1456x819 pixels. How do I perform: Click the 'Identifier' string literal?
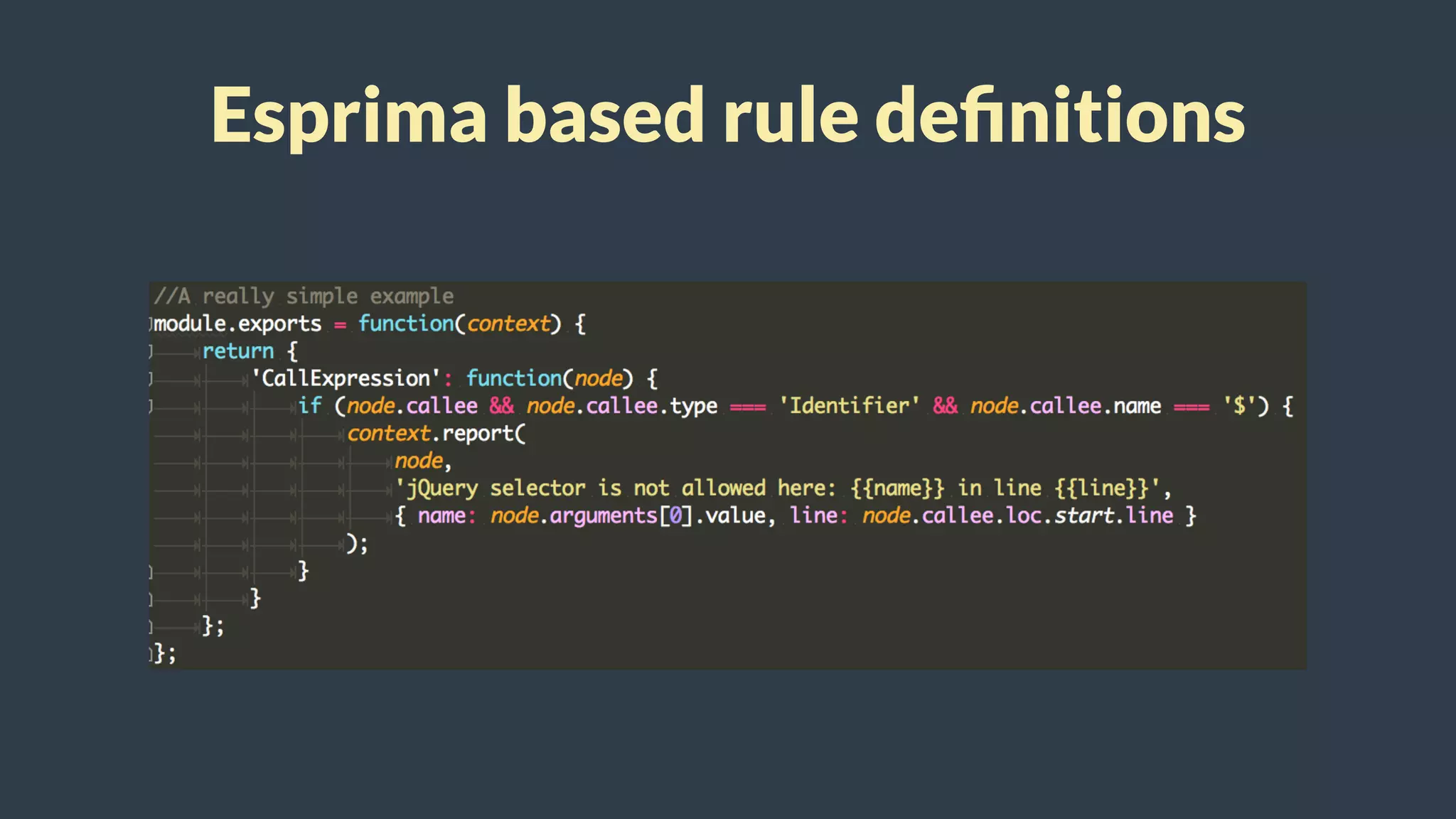coord(849,406)
